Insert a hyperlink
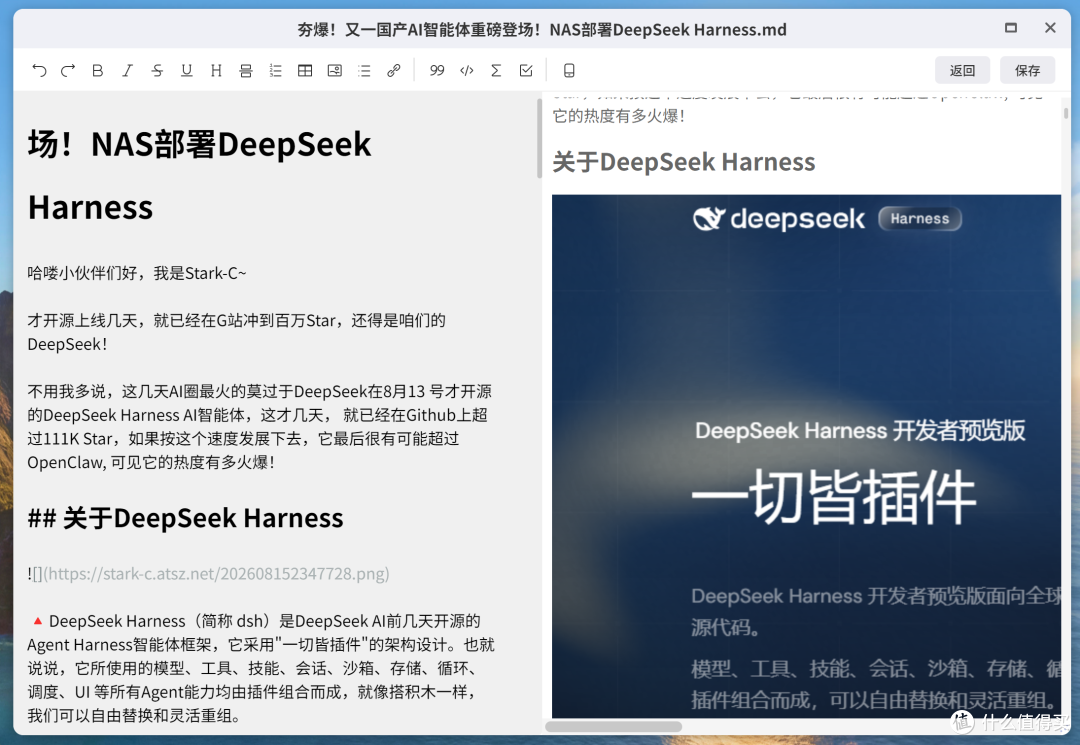The height and width of the screenshot is (745, 1080). coord(394,70)
